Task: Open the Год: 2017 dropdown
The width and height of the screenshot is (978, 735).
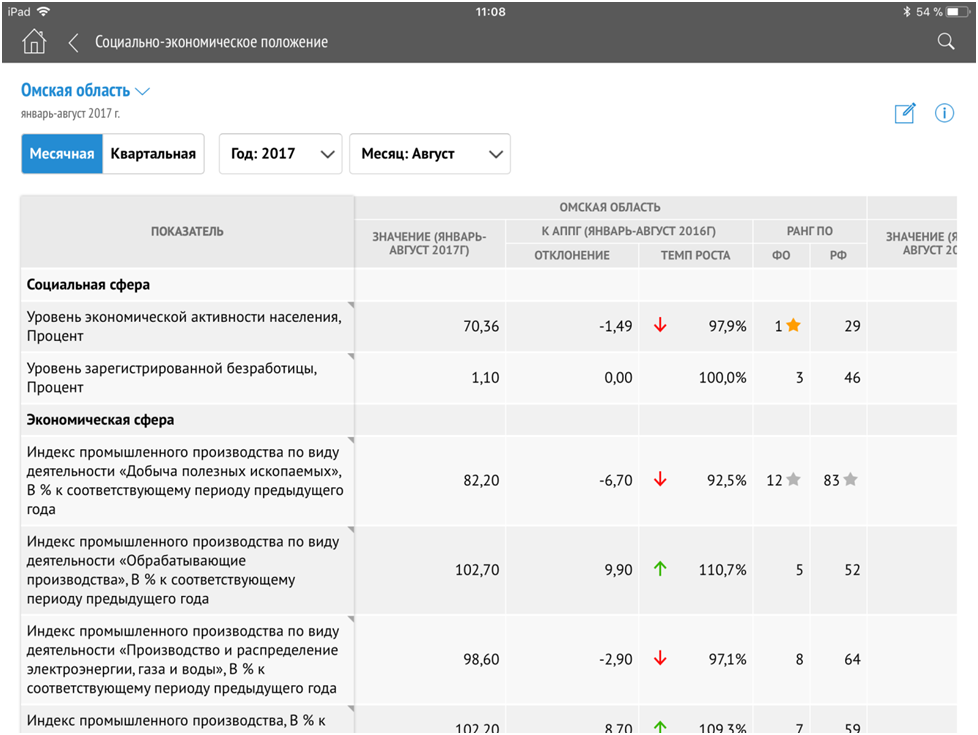Action: click(x=281, y=154)
